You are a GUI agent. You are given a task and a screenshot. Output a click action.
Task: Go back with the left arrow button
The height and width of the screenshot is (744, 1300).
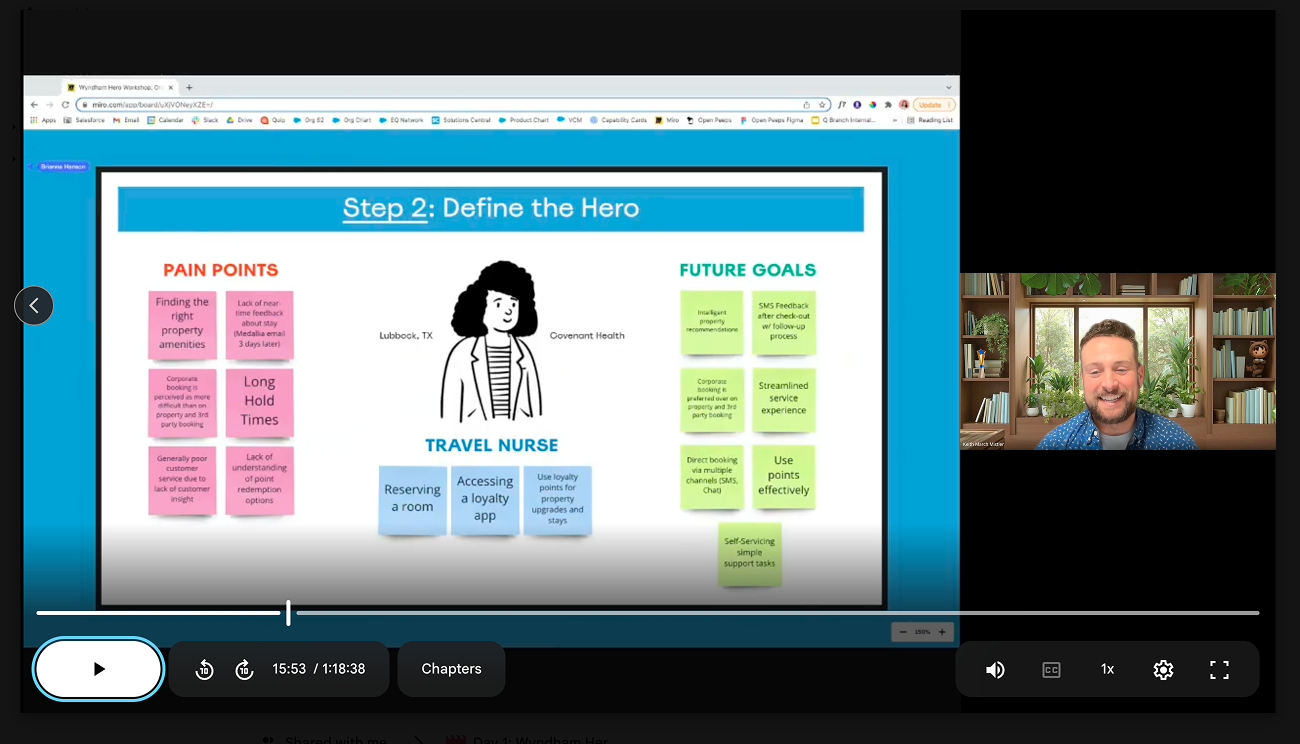[34, 305]
